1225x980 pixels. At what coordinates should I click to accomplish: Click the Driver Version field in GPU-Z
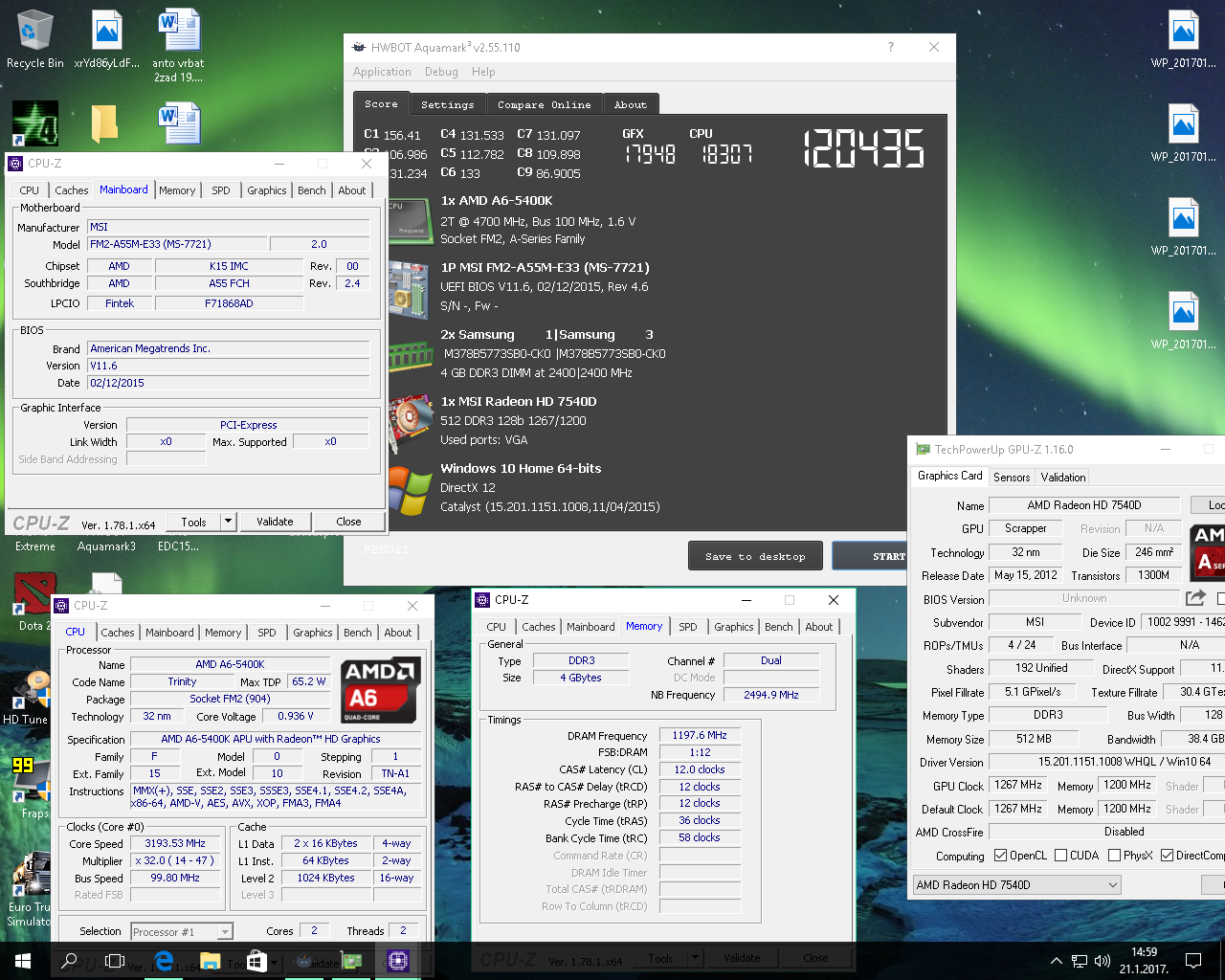pos(1106,762)
